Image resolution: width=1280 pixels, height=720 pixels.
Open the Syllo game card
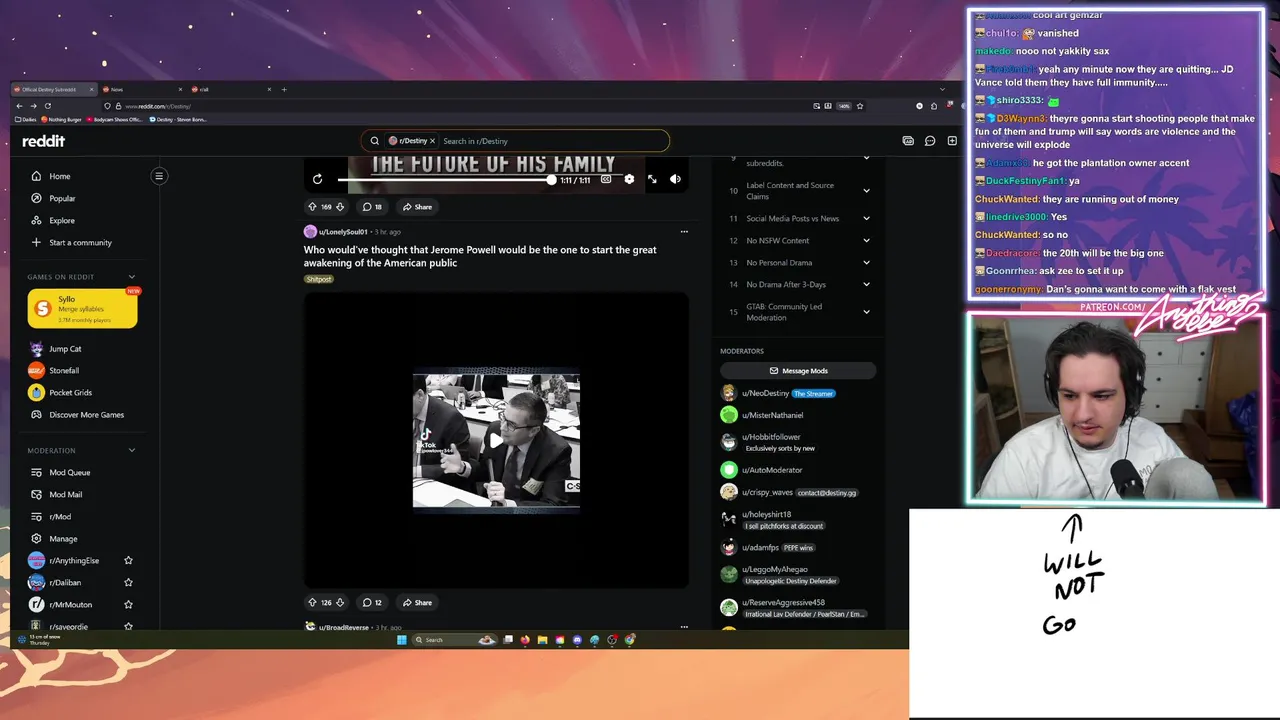pyautogui.click(x=82, y=308)
